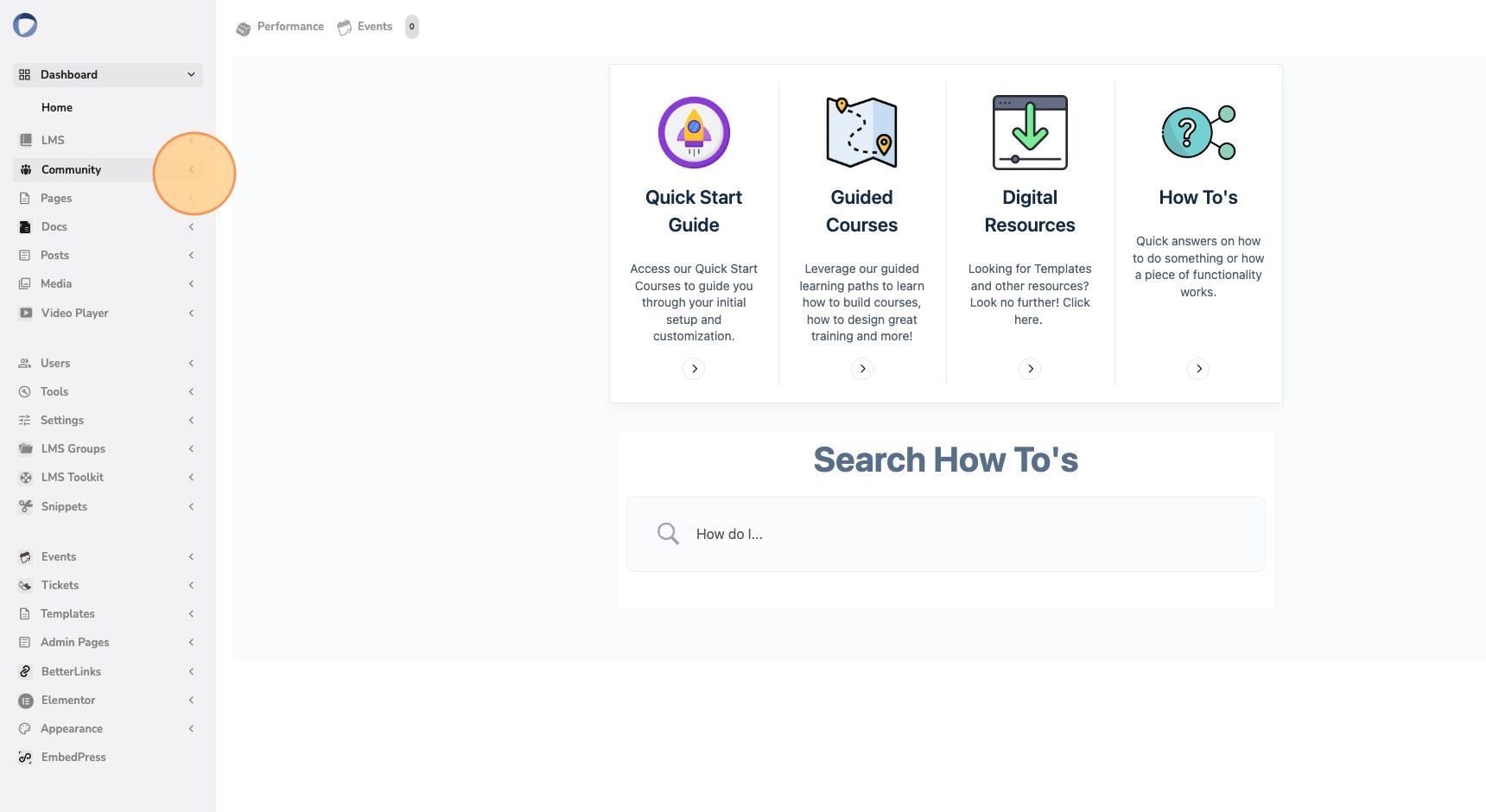Expand the Appearance submenu chevron
The width and height of the screenshot is (1486, 812).
[191, 729]
